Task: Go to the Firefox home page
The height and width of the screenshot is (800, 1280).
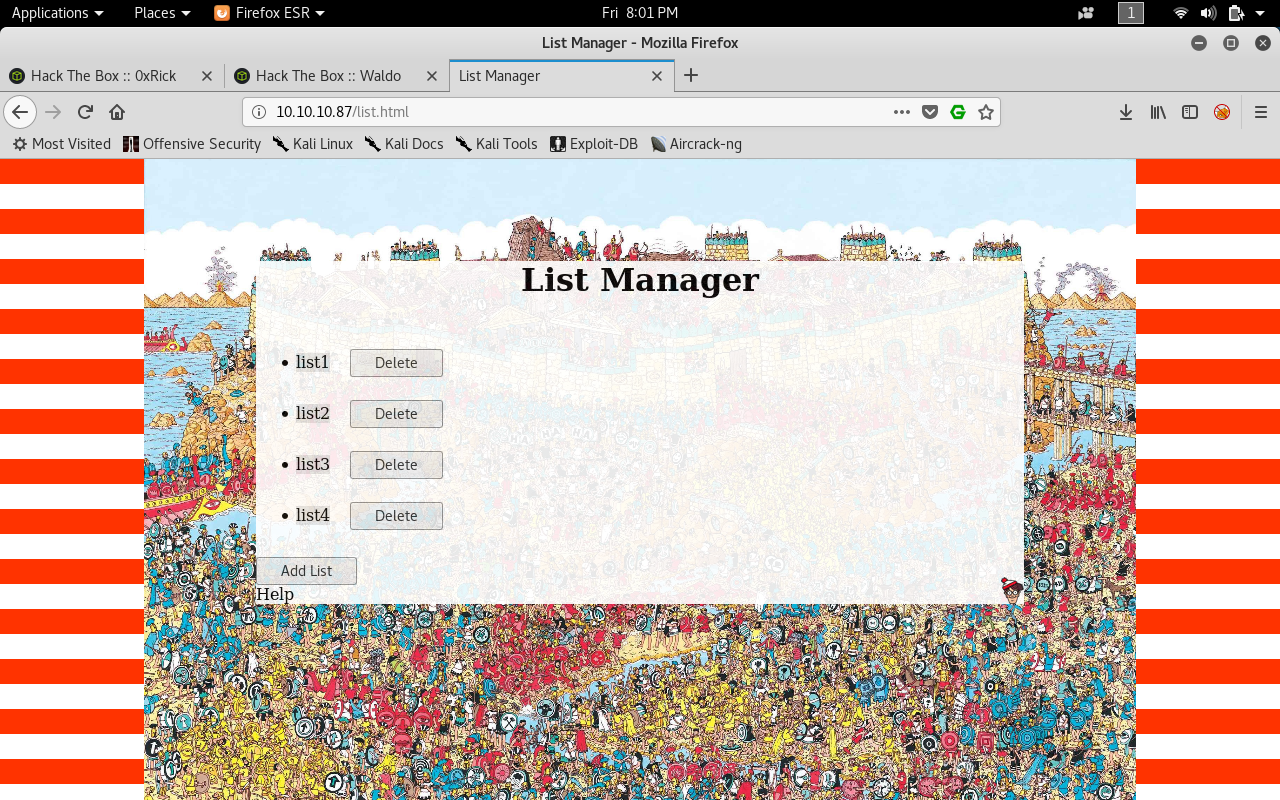Action: (x=117, y=112)
